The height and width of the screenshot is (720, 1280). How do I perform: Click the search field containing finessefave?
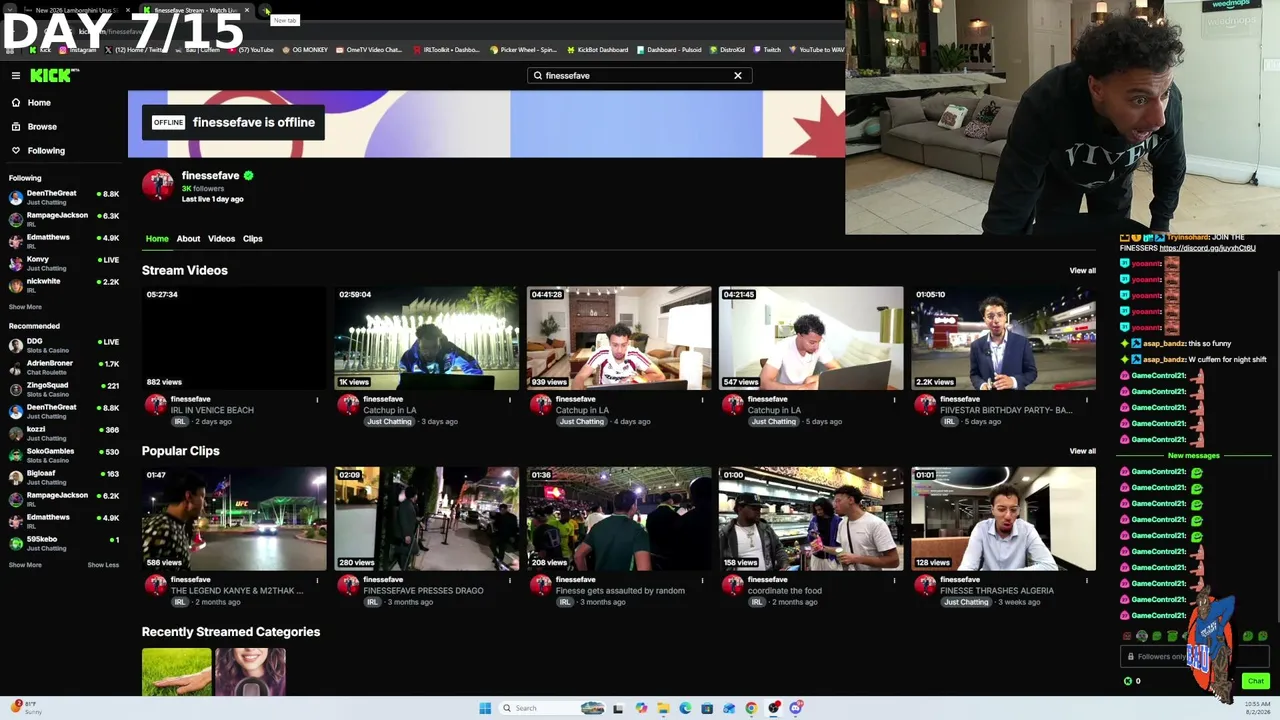pos(639,75)
